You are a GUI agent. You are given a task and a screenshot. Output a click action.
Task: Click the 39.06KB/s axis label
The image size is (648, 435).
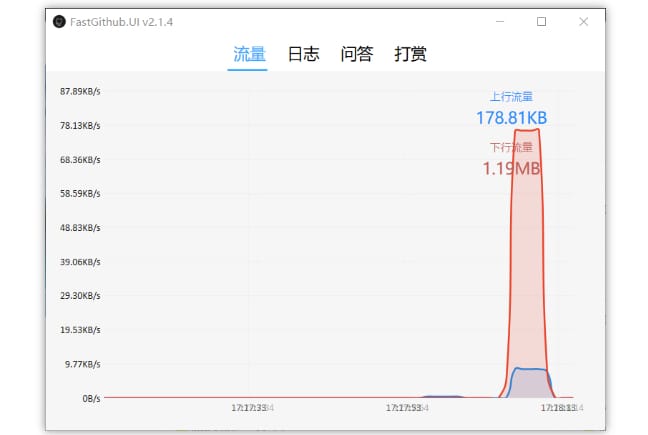(80, 262)
